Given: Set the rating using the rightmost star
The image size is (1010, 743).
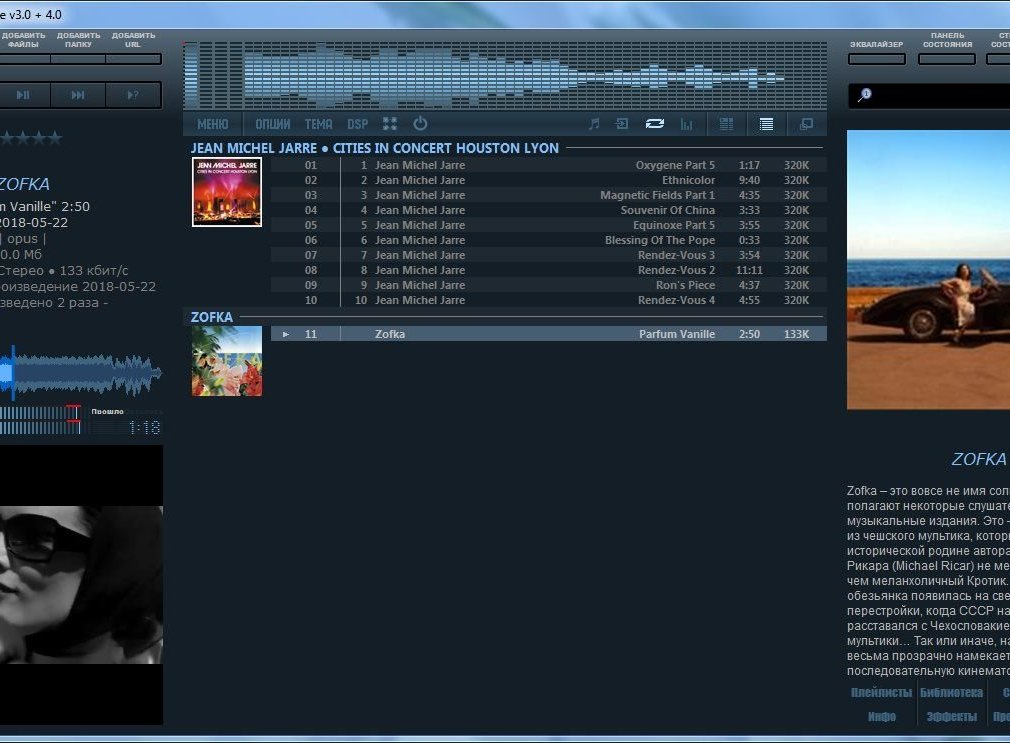Looking at the screenshot, I should coord(55,137).
